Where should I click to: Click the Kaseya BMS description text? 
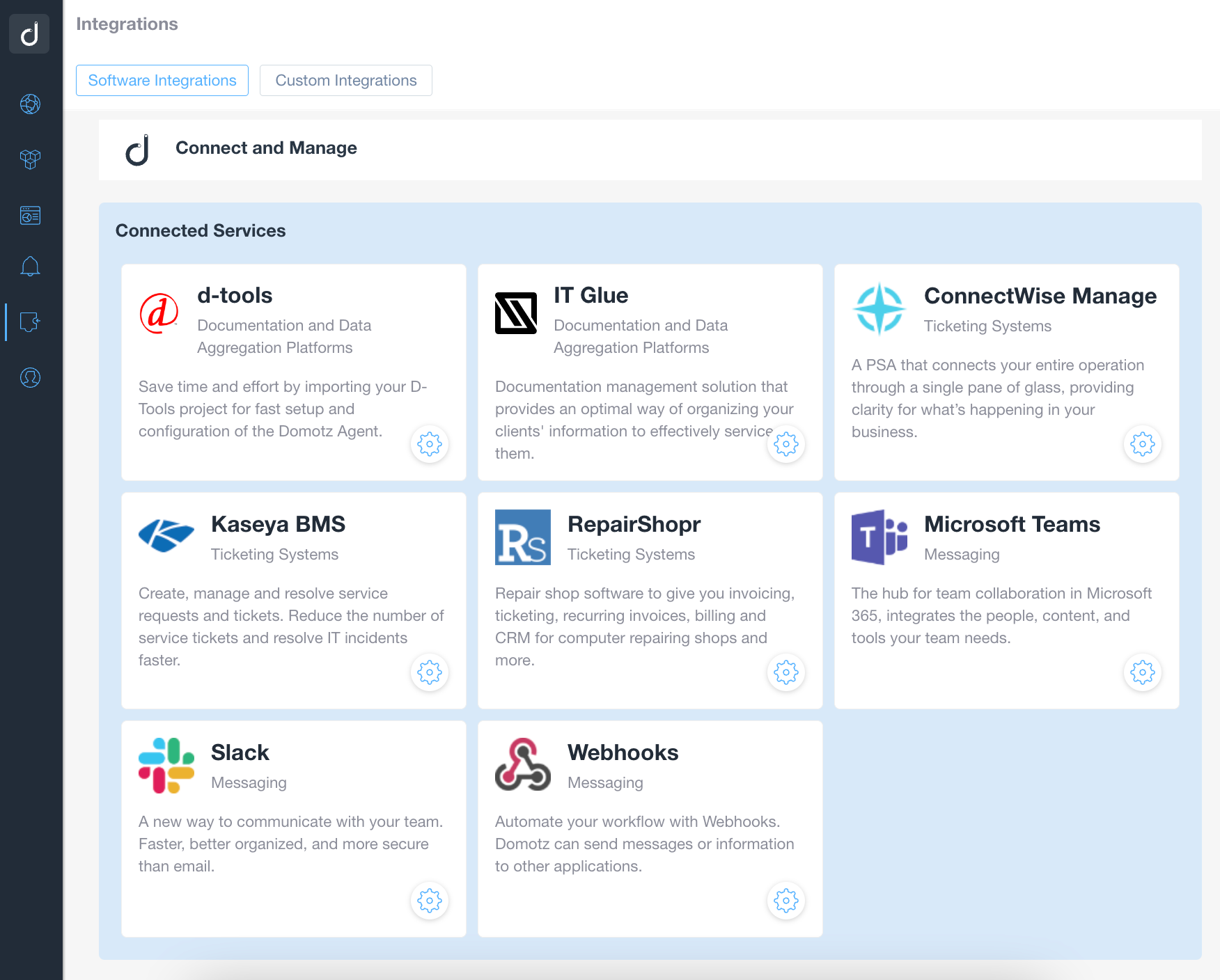click(291, 626)
